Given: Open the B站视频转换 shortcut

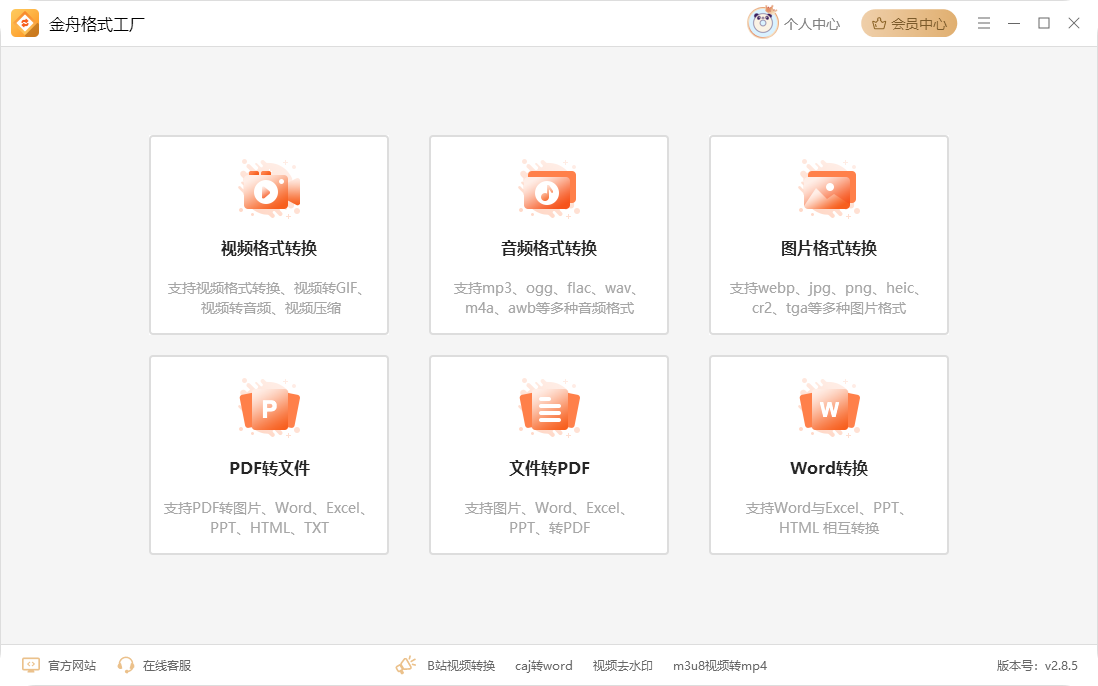Looking at the screenshot, I should 461,665.
